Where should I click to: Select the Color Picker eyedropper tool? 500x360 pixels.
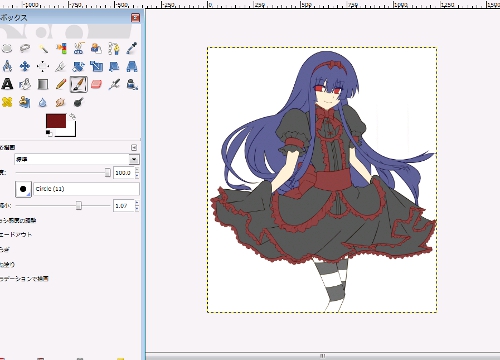132,49
